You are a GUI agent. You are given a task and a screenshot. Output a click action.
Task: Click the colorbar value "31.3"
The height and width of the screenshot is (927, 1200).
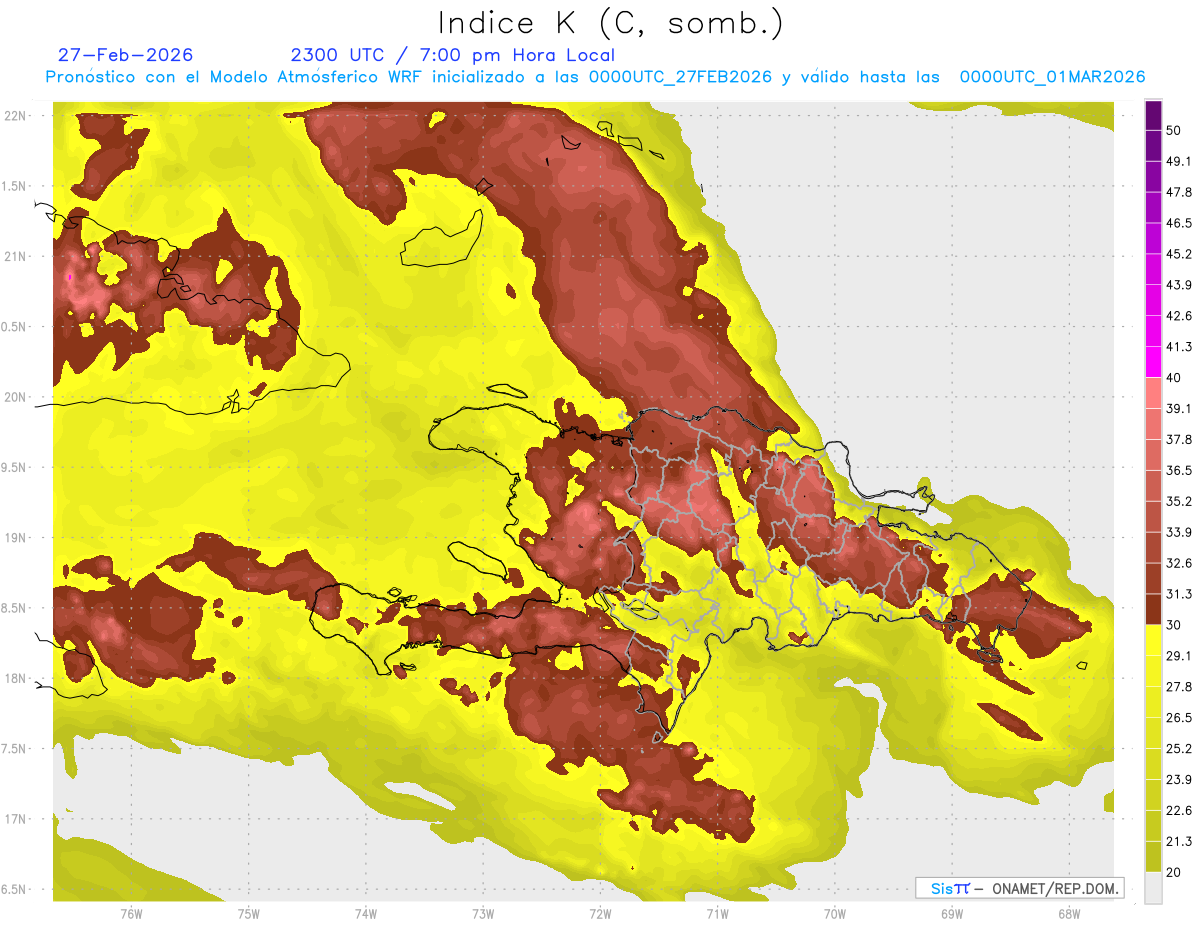click(1178, 594)
